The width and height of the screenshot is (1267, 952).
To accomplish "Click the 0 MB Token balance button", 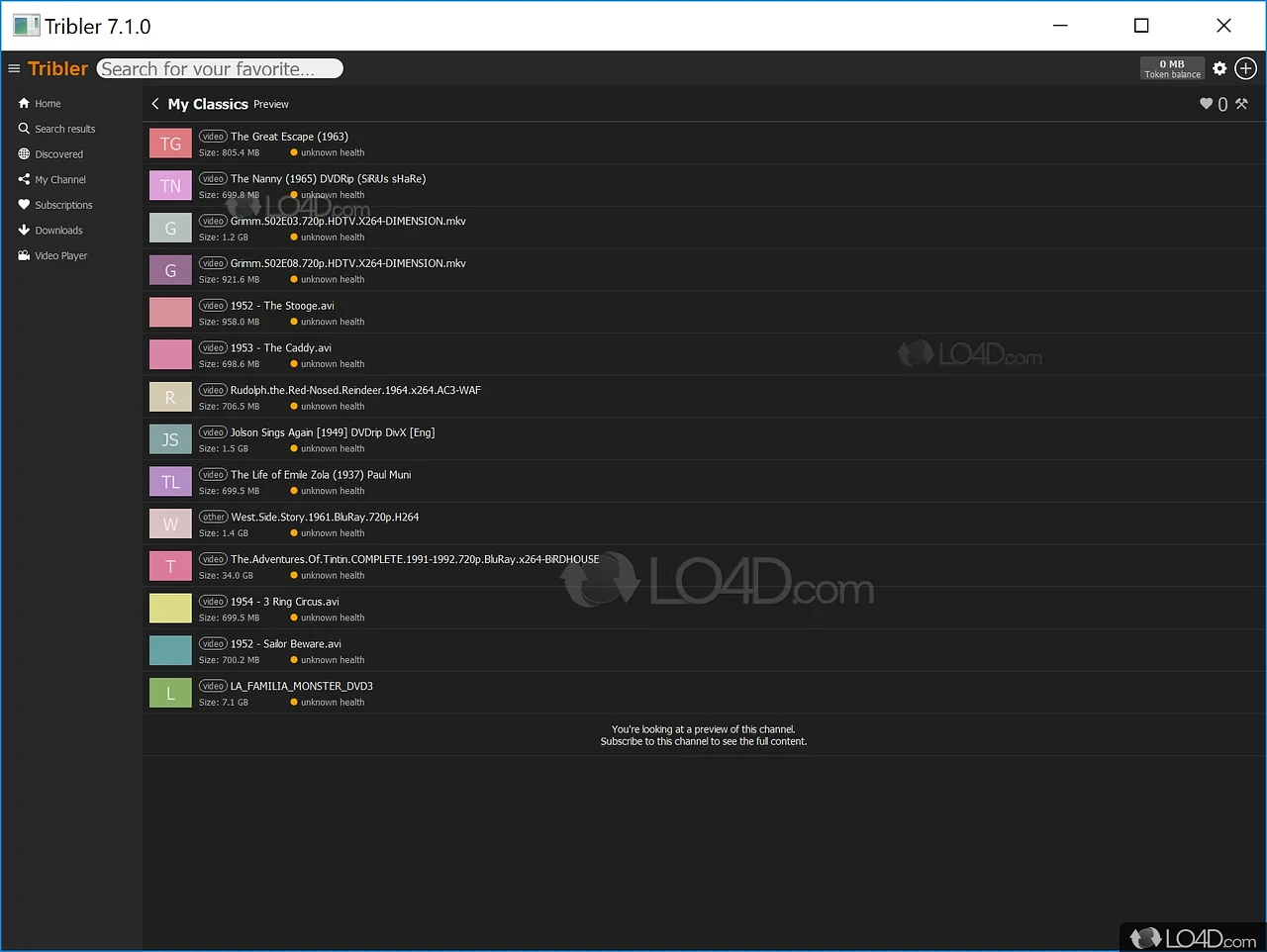I will pyautogui.click(x=1172, y=68).
